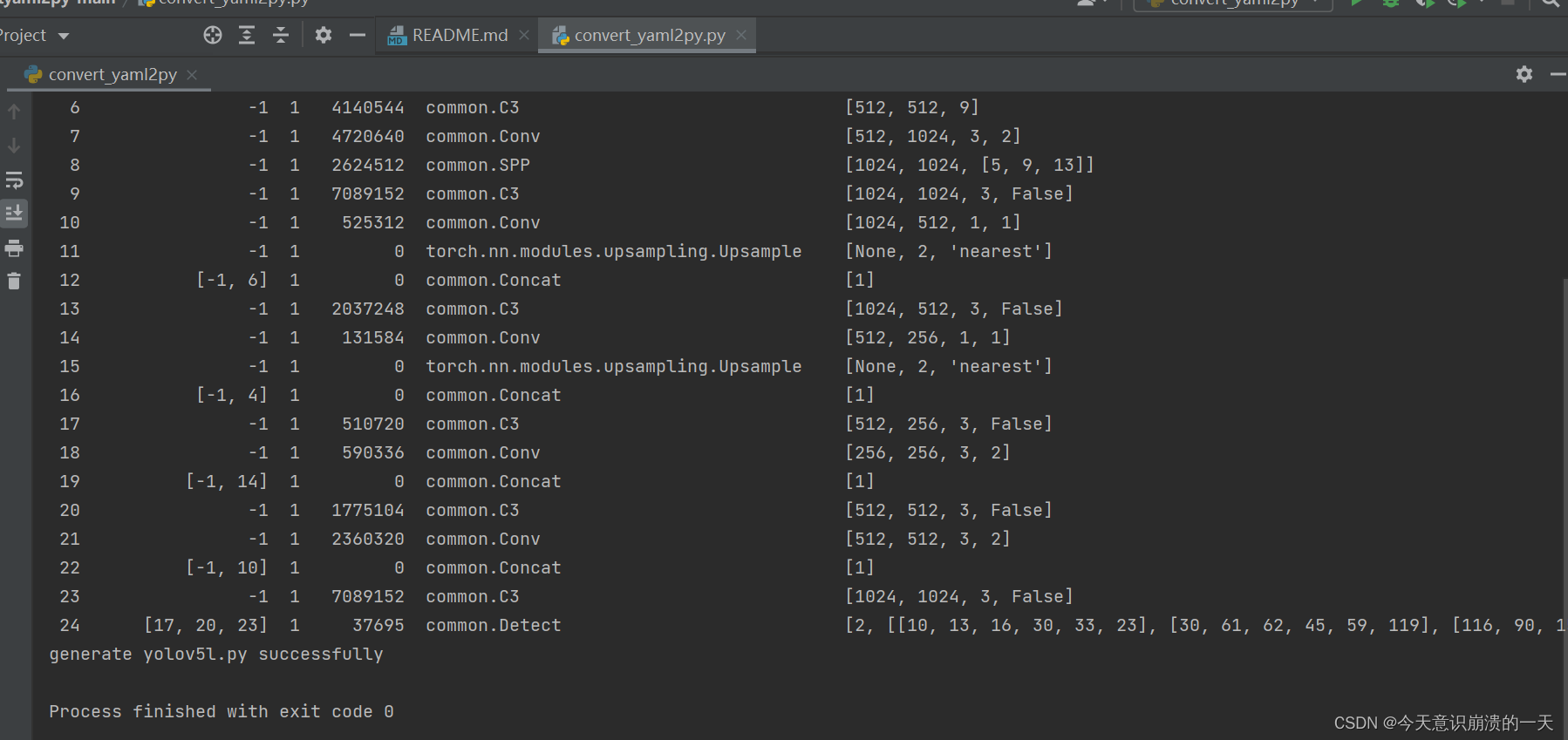
Task: Open Project panel settings gear
Action: (324, 35)
